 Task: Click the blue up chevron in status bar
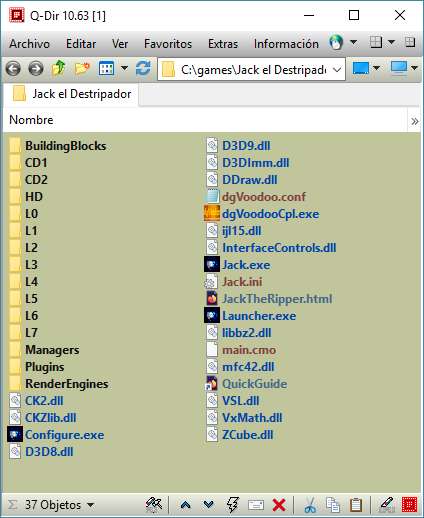coord(186,505)
